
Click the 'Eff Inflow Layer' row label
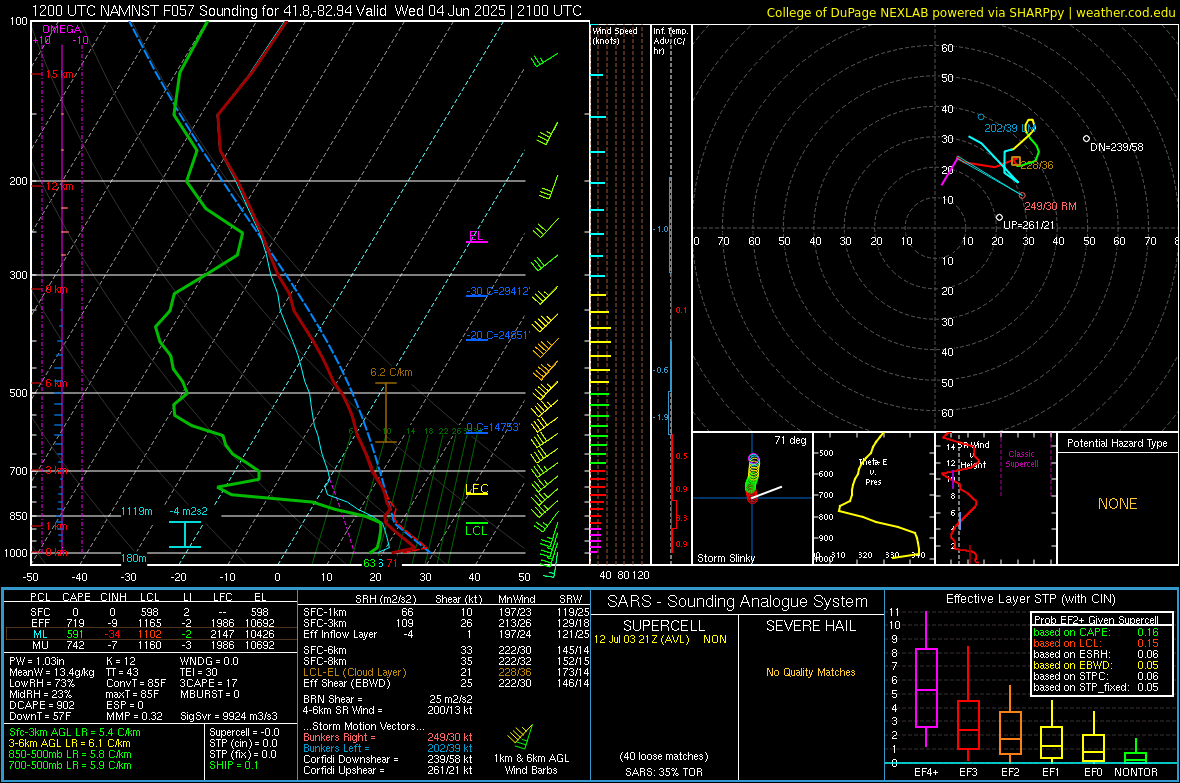coord(339,635)
